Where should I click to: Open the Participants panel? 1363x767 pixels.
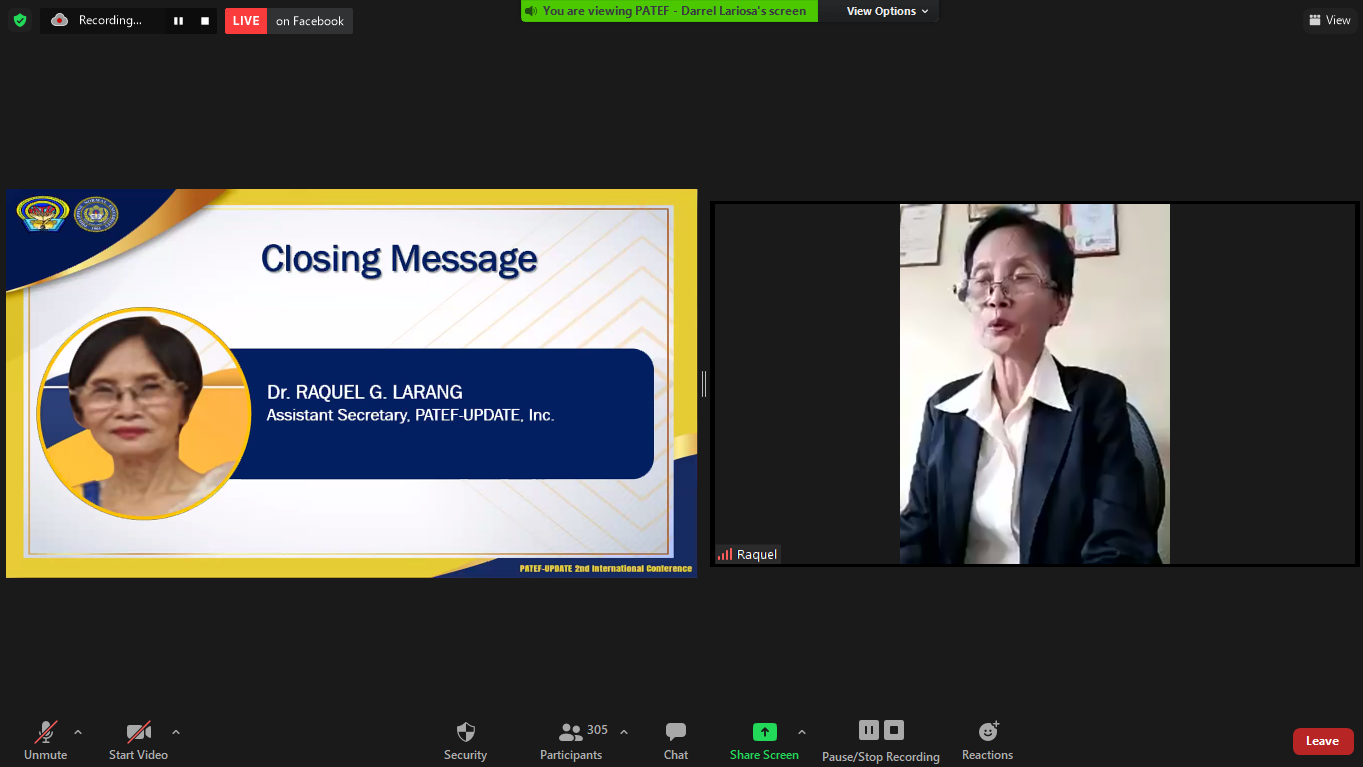coord(571,739)
